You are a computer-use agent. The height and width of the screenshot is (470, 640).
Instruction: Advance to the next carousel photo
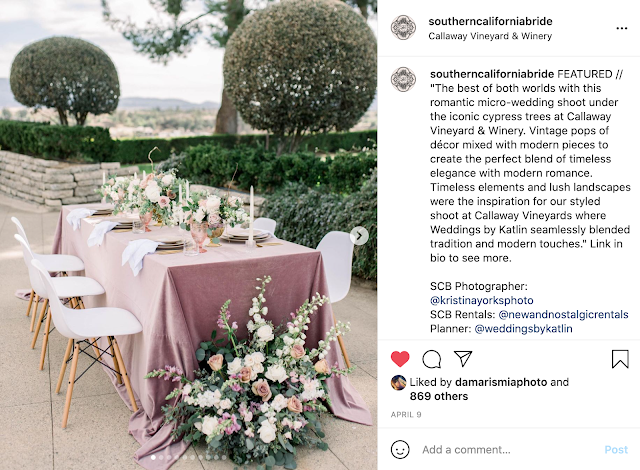click(x=359, y=236)
